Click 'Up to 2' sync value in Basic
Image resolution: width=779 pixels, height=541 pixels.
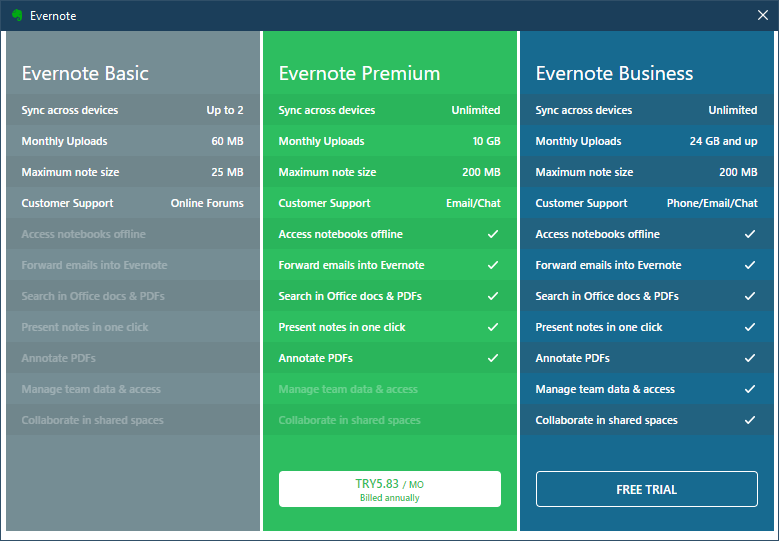tap(225, 110)
